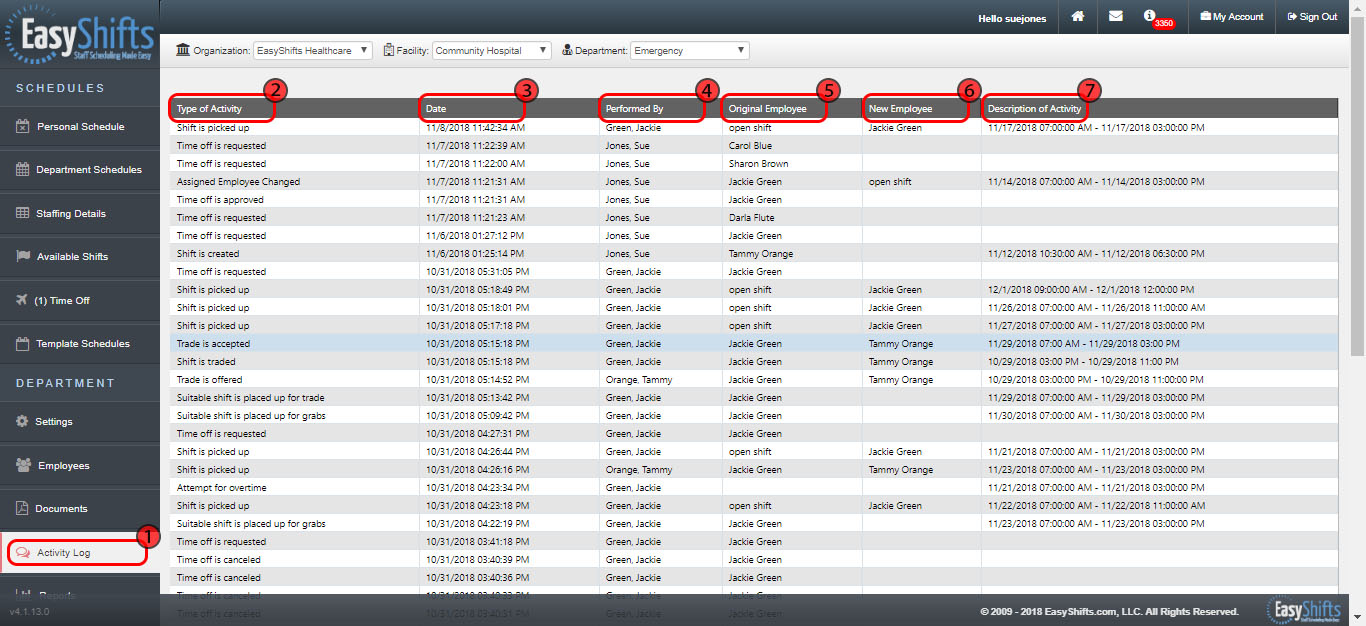1366x626 pixels.
Task: Select the 'Trade is accepted' row
Action: tap(754, 343)
